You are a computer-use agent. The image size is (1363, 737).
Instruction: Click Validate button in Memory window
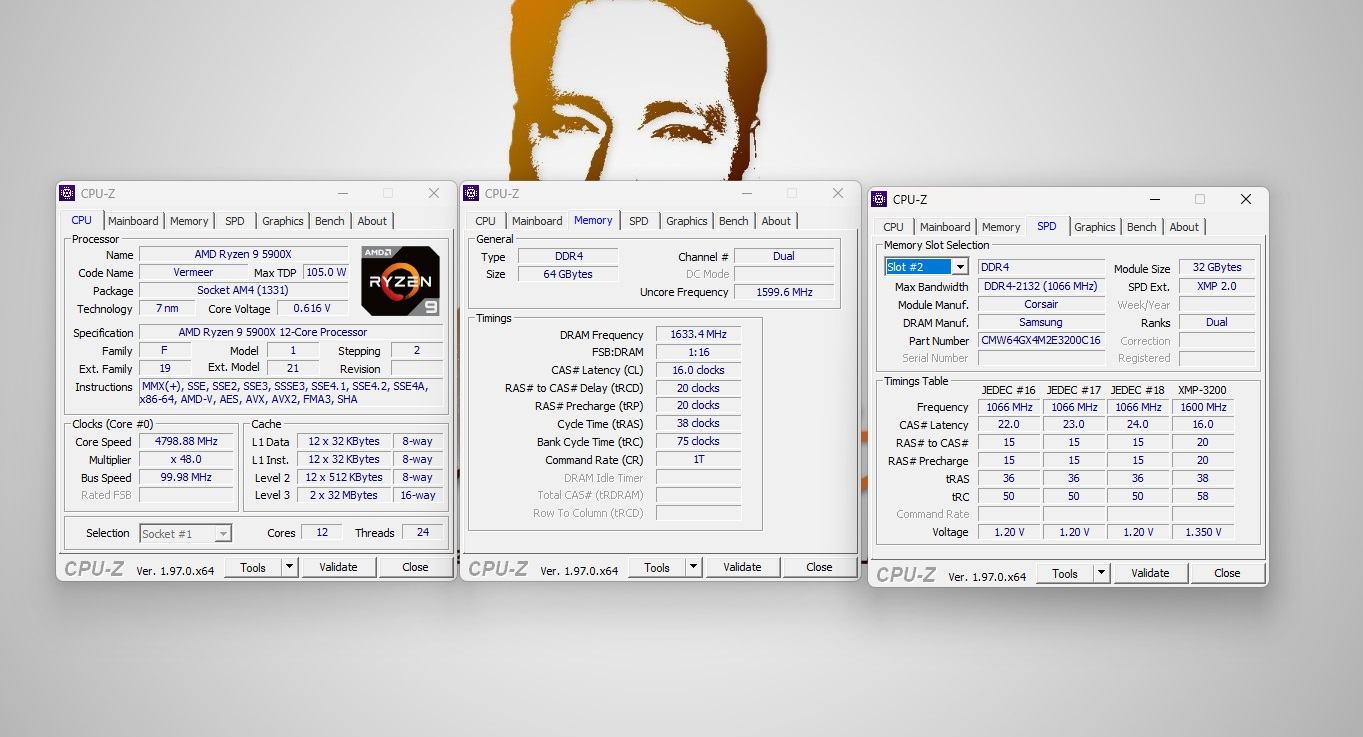click(742, 567)
